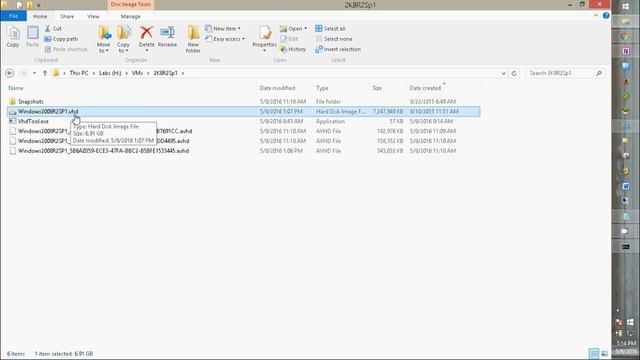Image resolution: width=640 pixels, height=360 pixels.
Task: Click Invert selection
Action: (338, 49)
